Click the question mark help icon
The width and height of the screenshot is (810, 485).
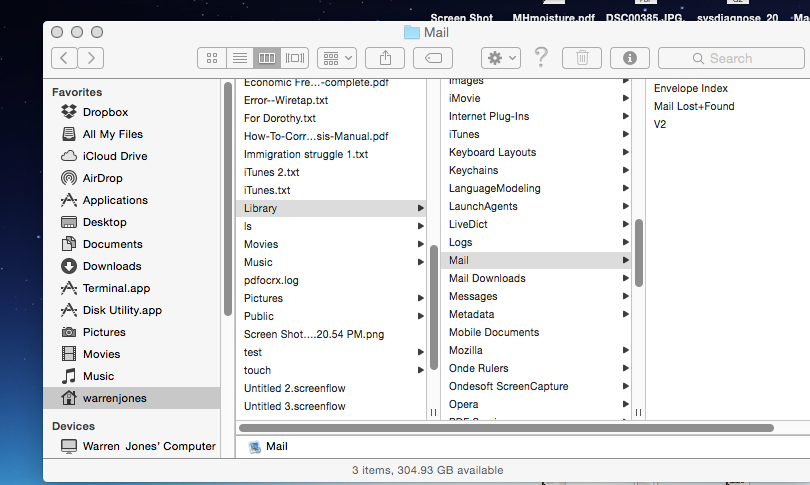click(541, 57)
